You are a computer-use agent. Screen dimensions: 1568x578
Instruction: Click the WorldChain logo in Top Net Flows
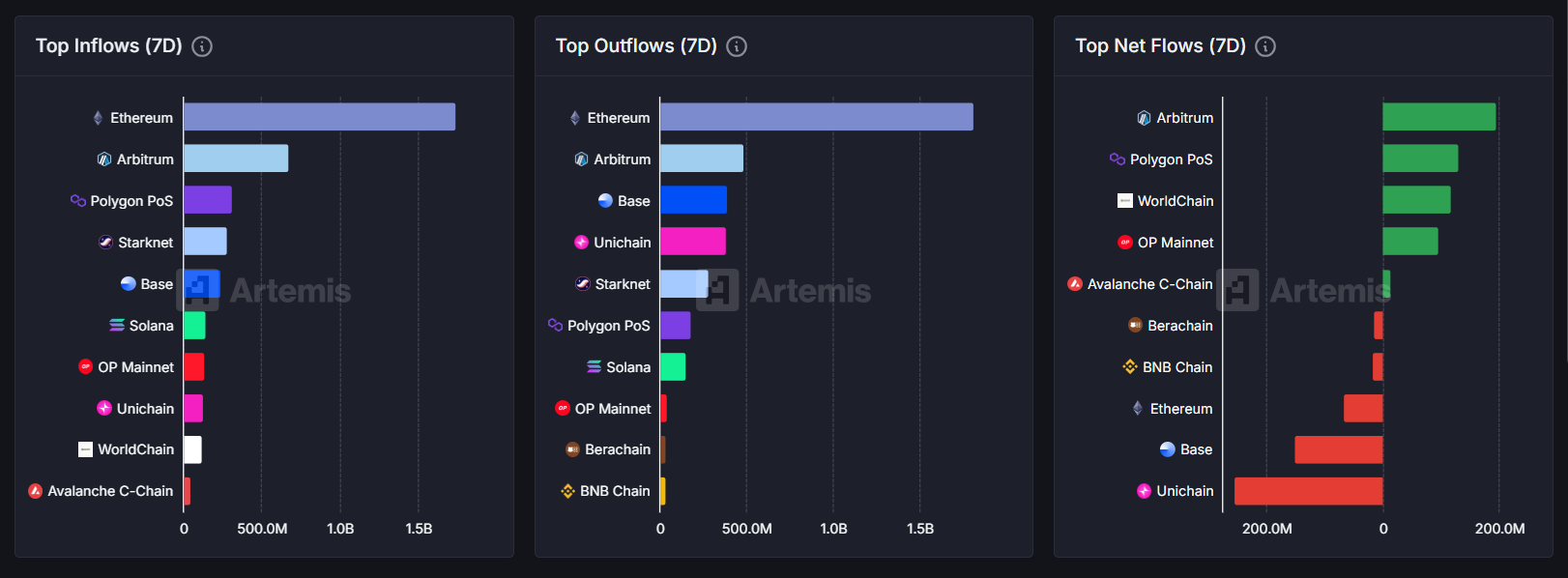(x=1125, y=201)
